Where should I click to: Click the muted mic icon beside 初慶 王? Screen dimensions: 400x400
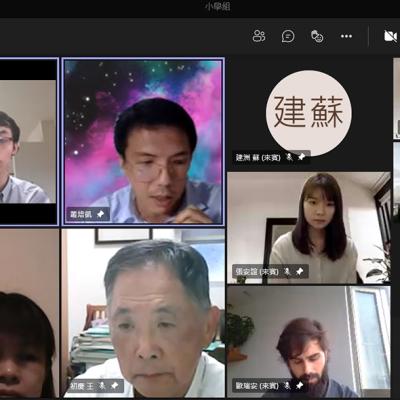pos(103,386)
